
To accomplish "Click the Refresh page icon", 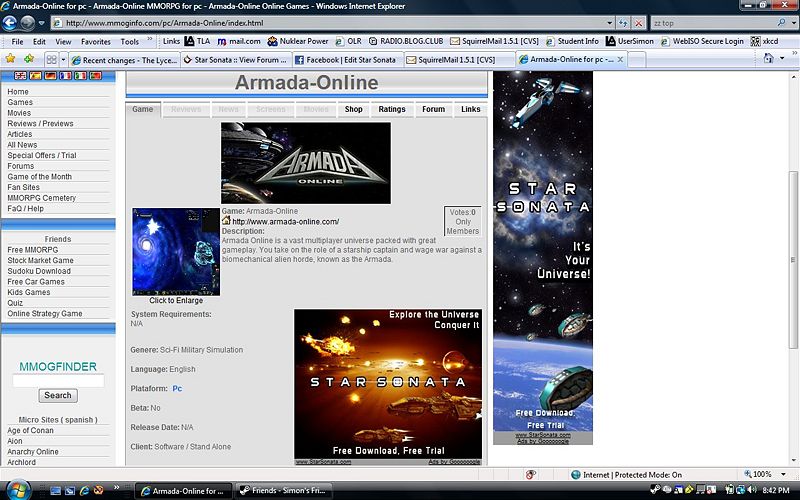I will pos(621,22).
